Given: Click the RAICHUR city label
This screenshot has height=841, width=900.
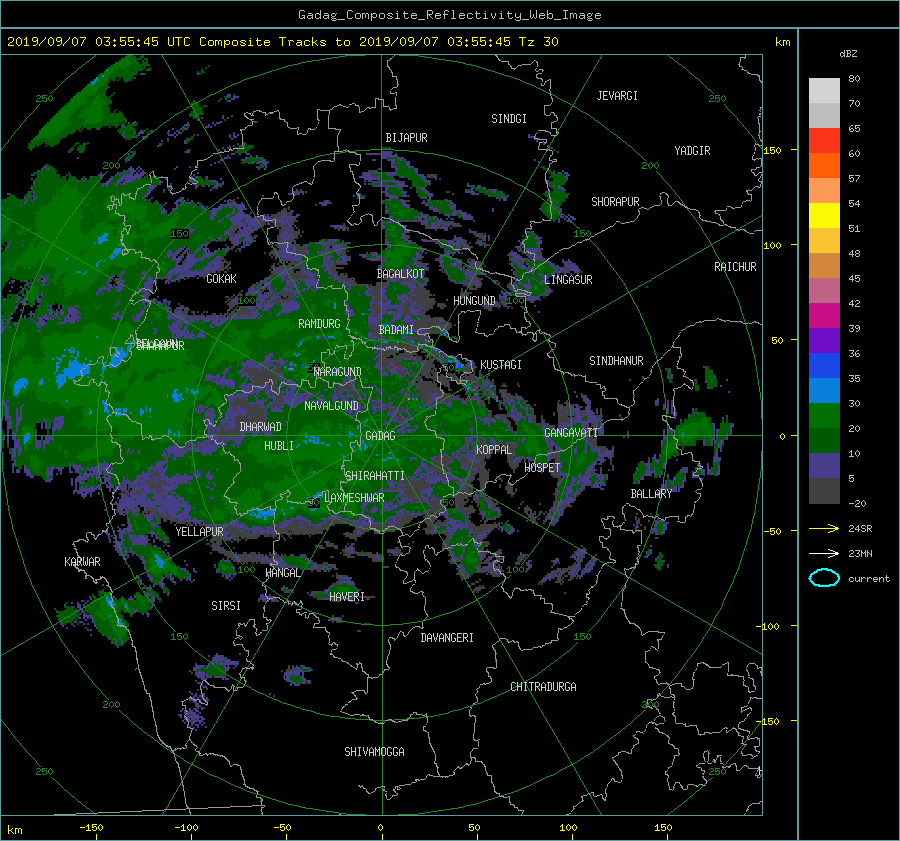Looking at the screenshot, I should [735, 267].
